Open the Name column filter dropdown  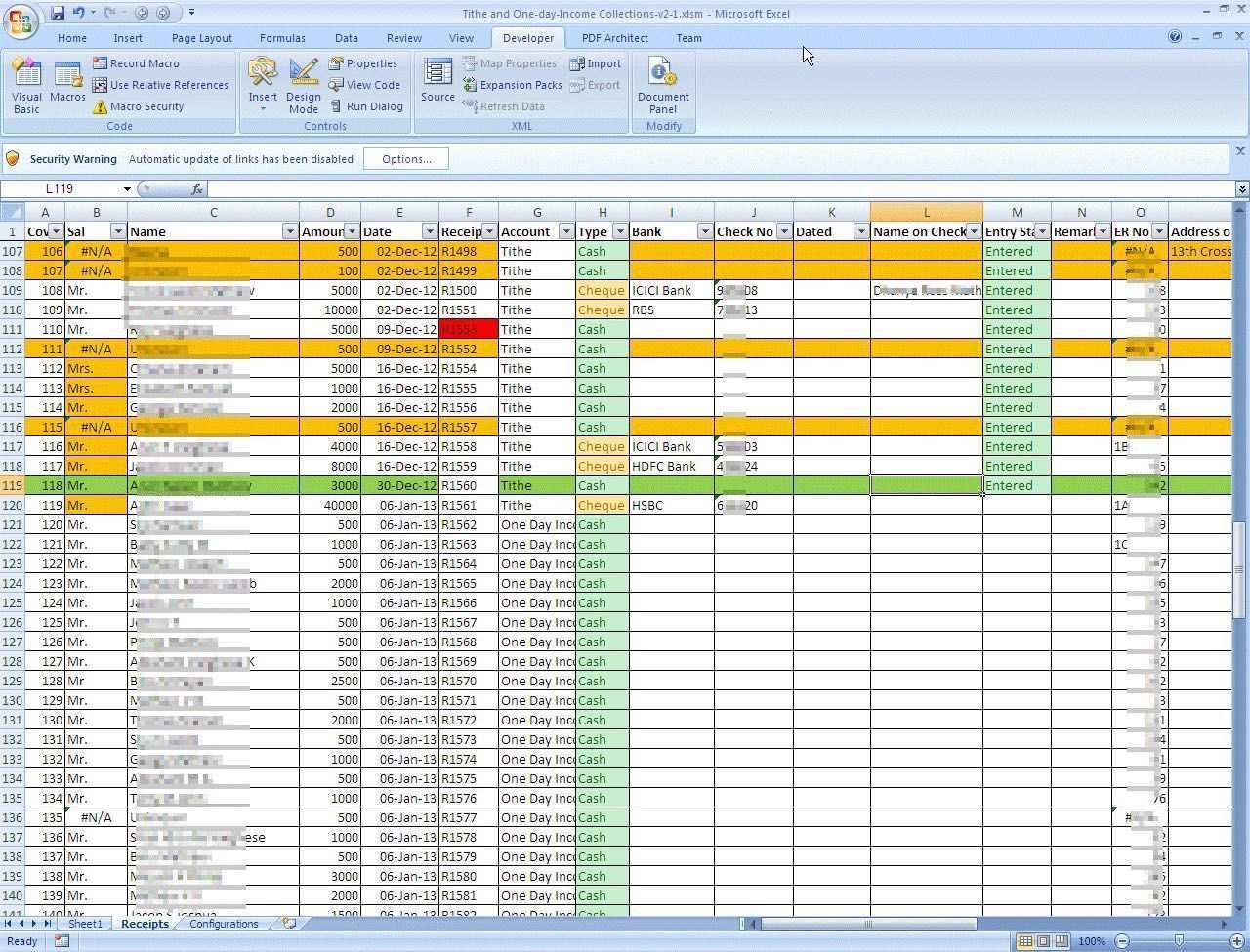coord(289,231)
